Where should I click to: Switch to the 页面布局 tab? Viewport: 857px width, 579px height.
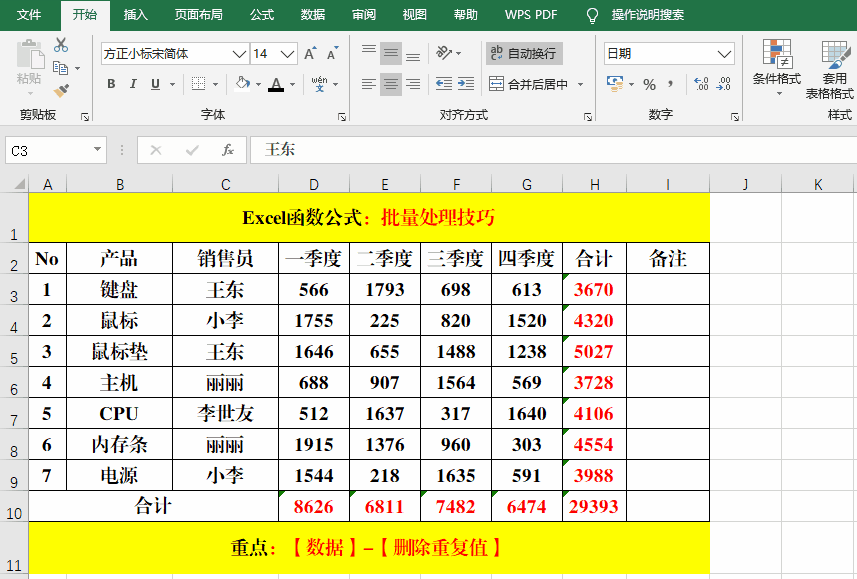(198, 15)
